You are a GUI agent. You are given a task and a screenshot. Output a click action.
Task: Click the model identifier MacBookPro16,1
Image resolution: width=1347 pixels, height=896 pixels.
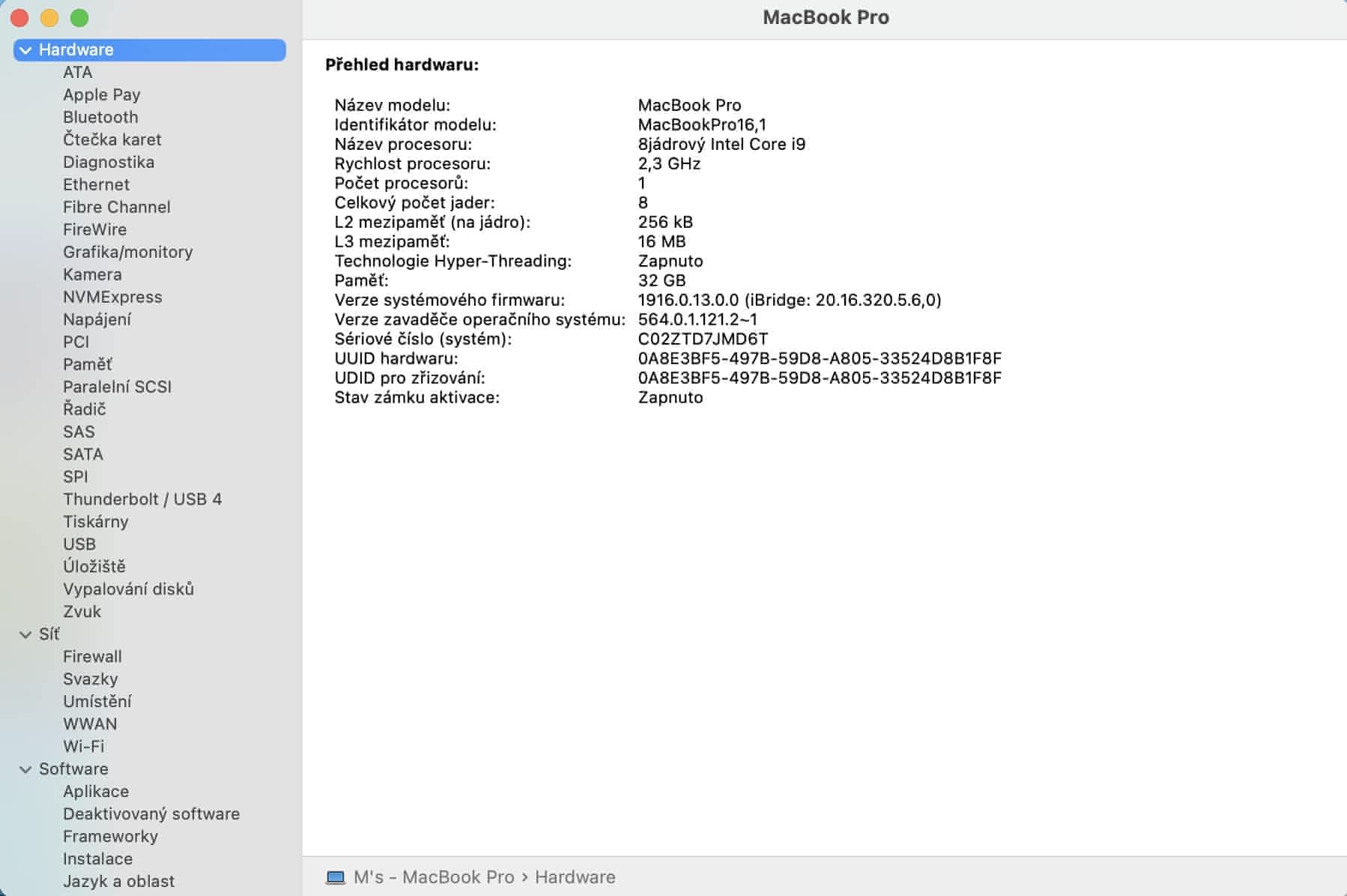(702, 125)
